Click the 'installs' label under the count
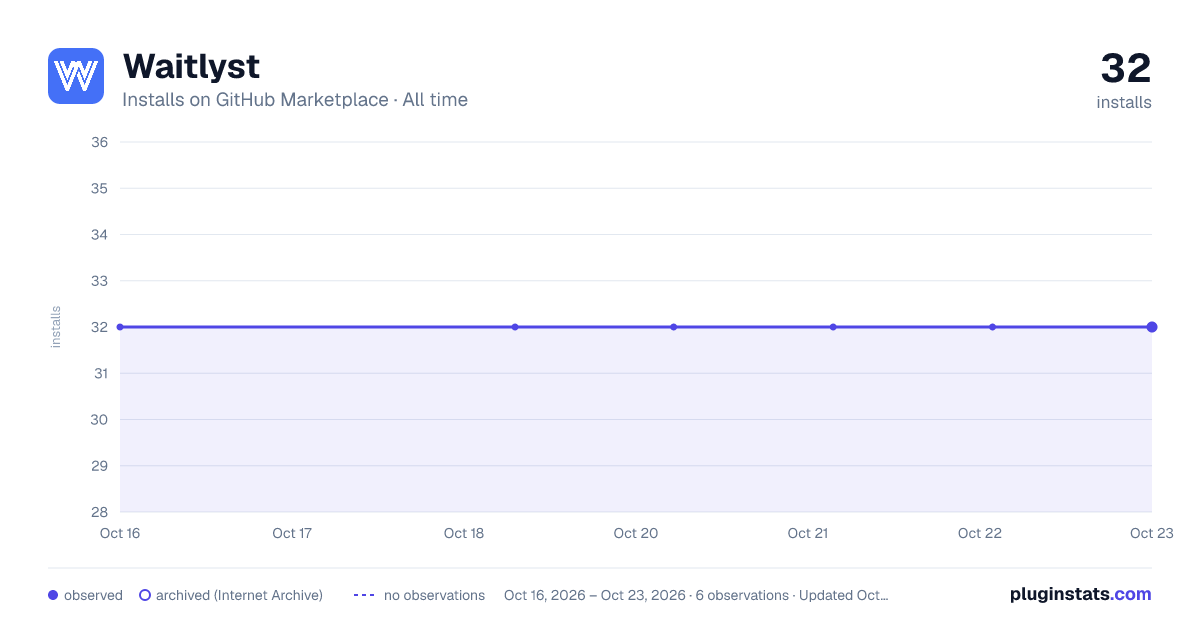The height and width of the screenshot is (630, 1200). pos(1124,102)
